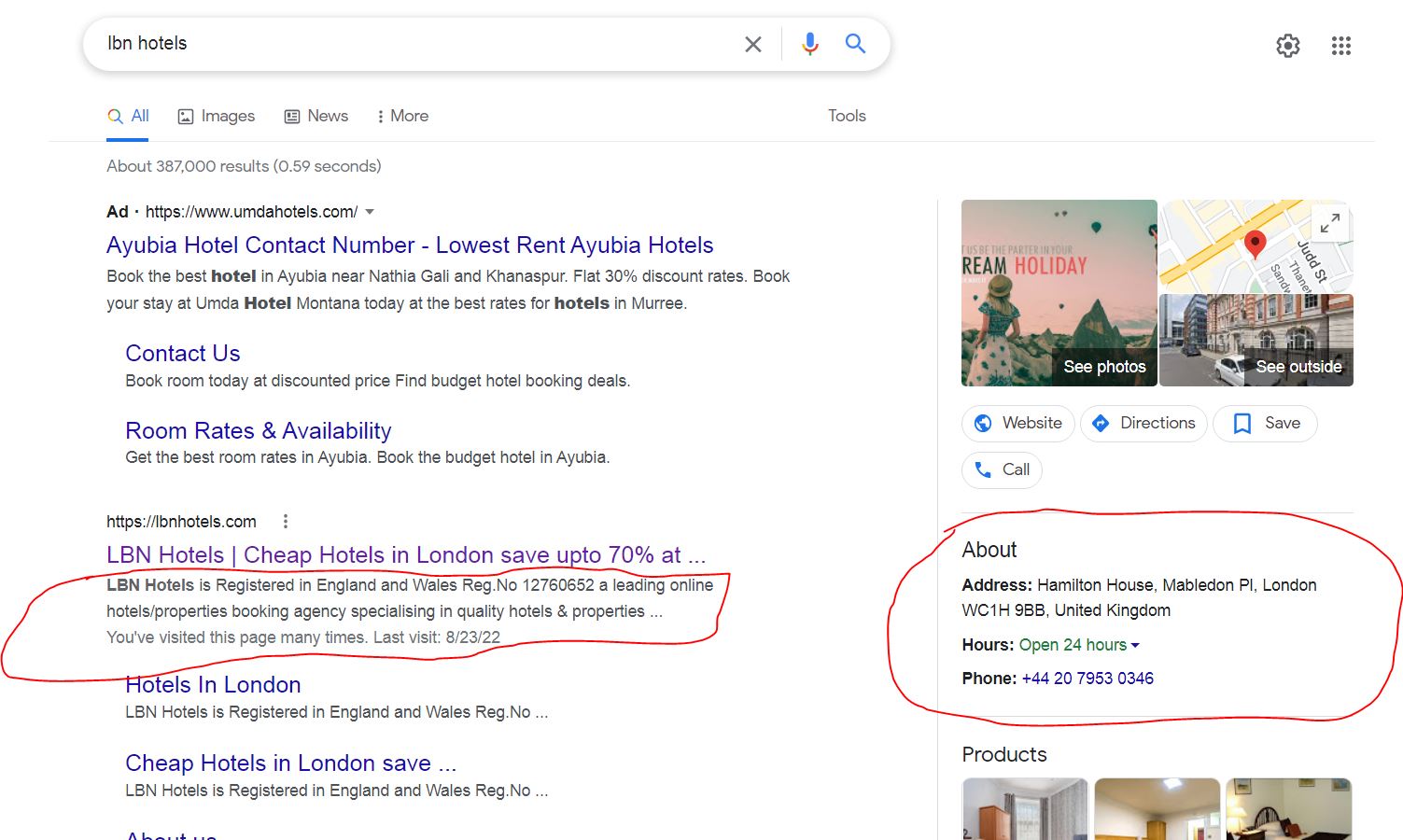Open the More search options menu

point(402,116)
